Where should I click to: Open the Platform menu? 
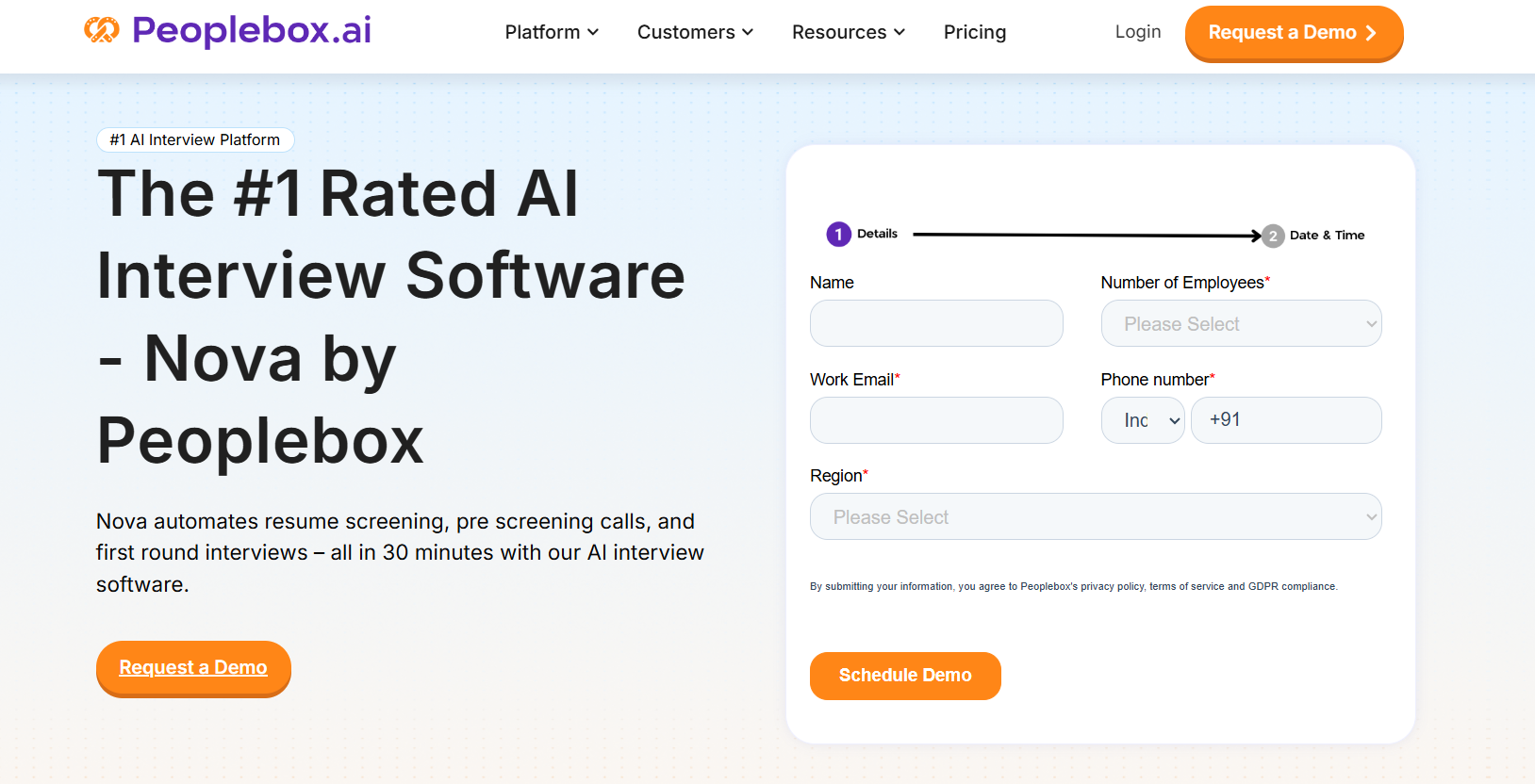point(552,32)
